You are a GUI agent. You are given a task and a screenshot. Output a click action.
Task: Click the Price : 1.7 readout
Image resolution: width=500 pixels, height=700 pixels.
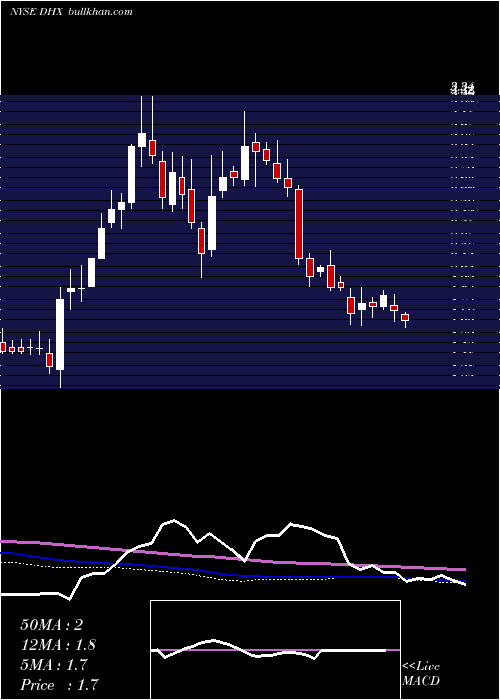[x=59, y=685]
